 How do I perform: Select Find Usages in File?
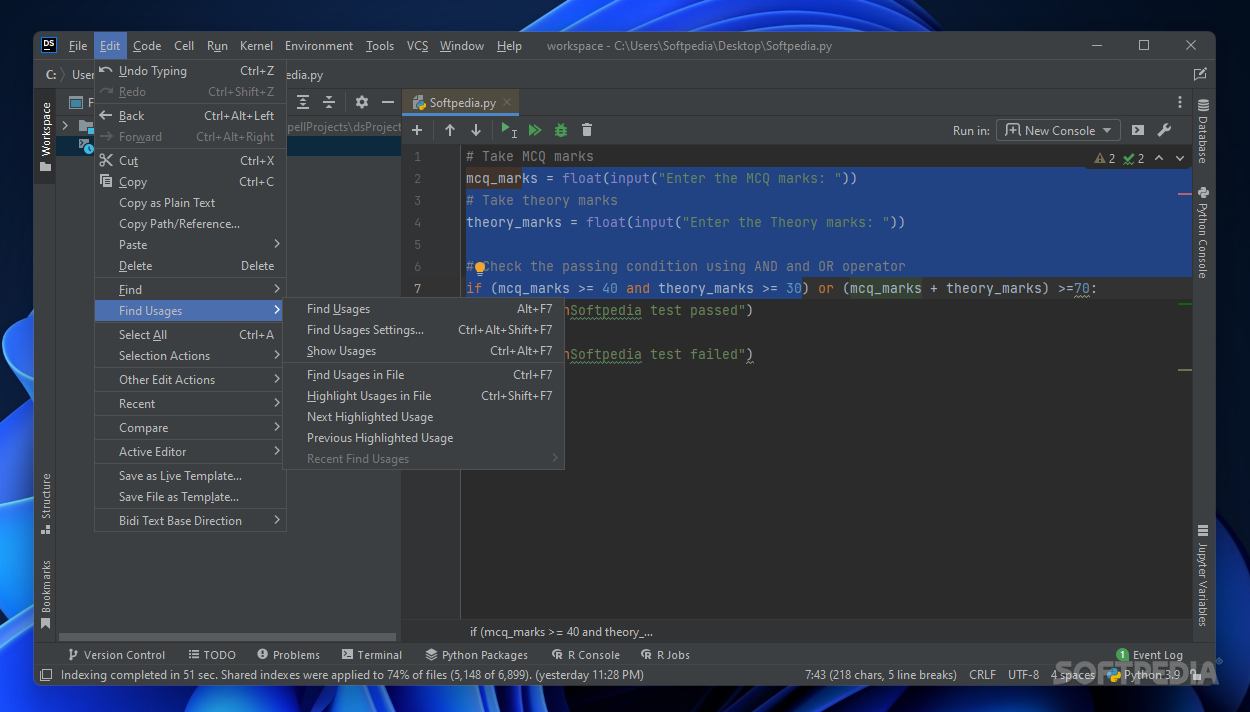coord(424,375)
